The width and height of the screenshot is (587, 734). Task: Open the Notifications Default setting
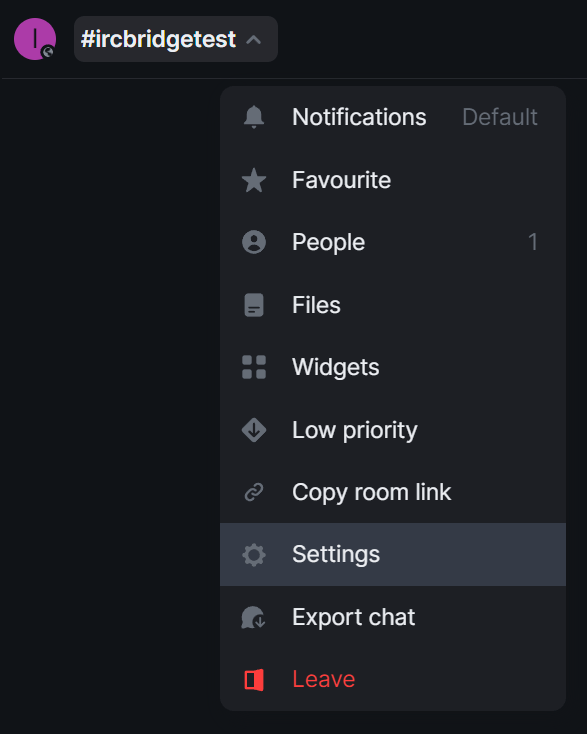[x=393, y=117]
